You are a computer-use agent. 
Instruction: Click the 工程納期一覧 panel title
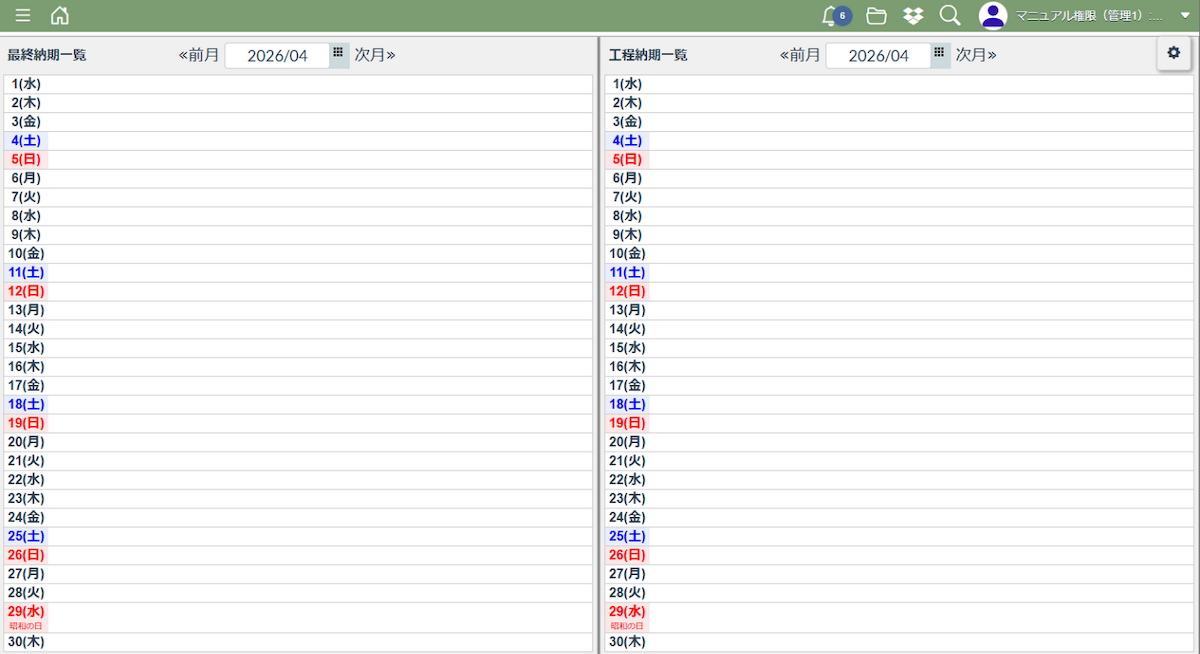[648, 55]
